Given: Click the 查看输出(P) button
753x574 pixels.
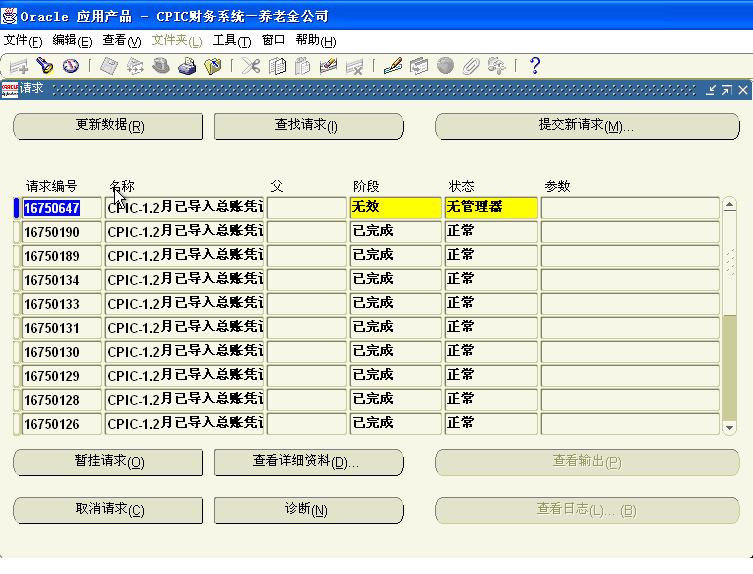Looking at the screenshot, I should tap(587, 462).
